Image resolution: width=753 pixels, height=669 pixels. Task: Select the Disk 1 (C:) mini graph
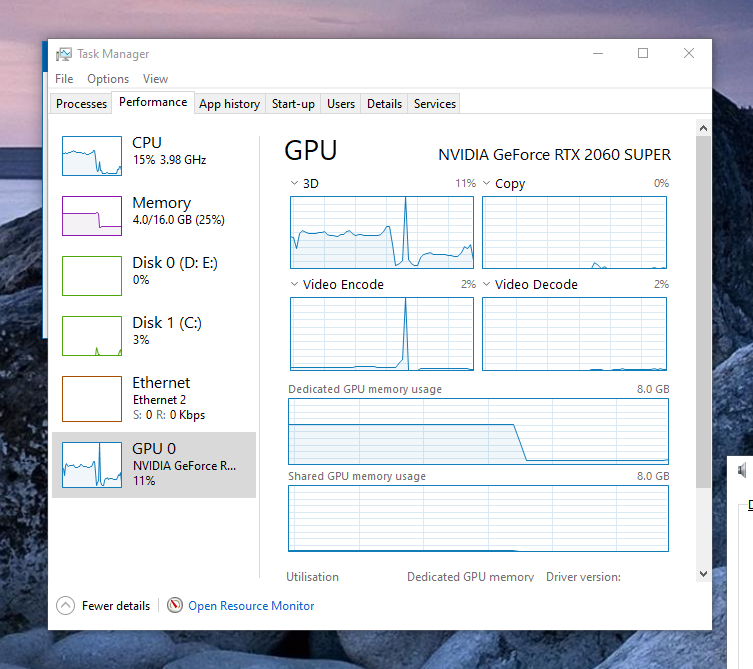pyautogui.click(x=92, y=336)
